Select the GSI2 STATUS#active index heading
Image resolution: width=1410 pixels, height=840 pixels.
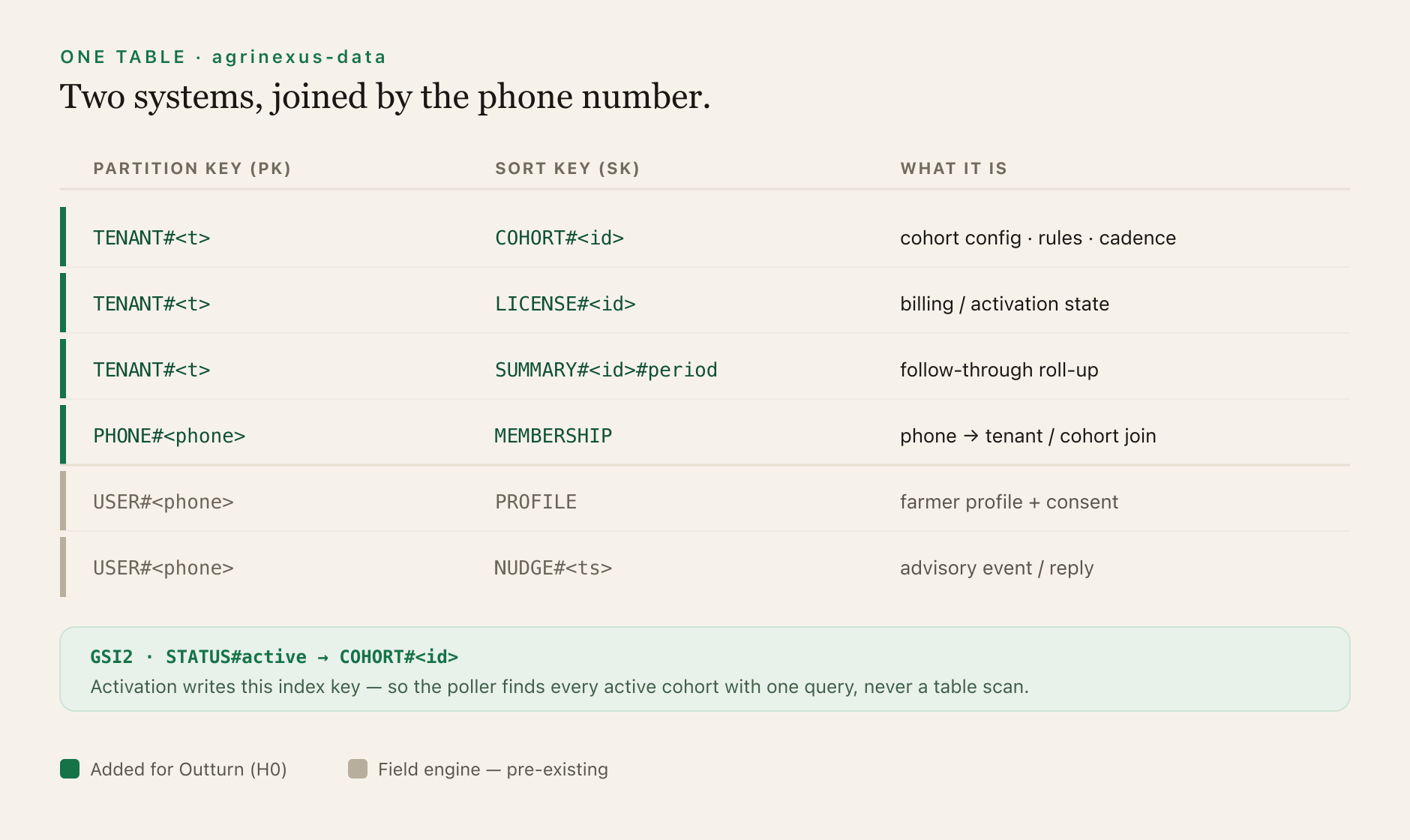click(x=274, y=657)
